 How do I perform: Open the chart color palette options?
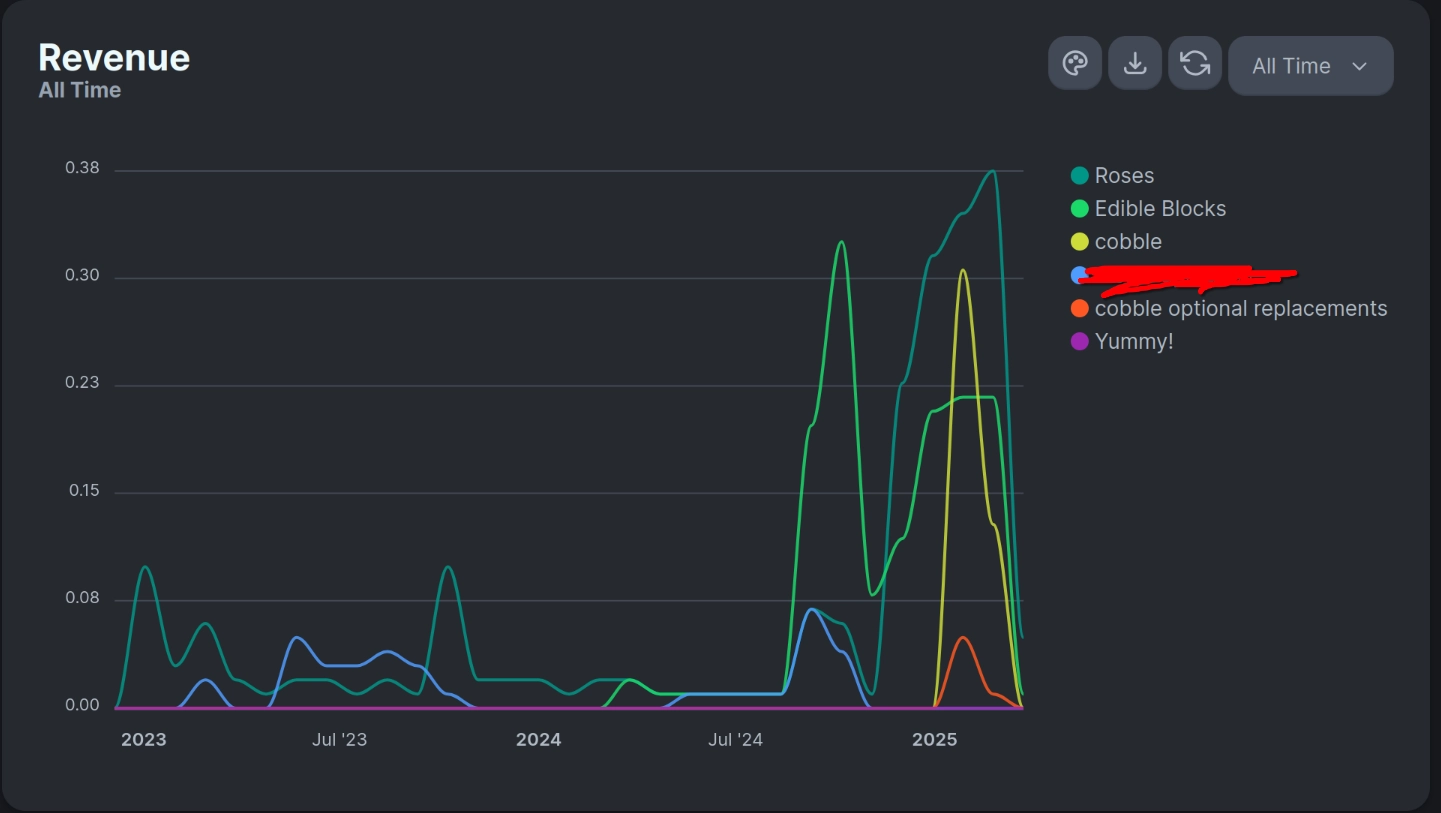(x=1075, y=64)
